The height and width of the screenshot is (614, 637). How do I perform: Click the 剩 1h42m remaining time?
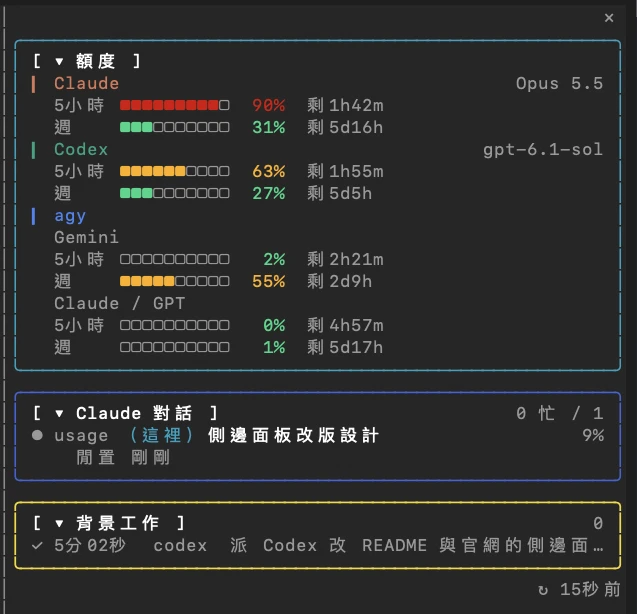coord(345,105)
